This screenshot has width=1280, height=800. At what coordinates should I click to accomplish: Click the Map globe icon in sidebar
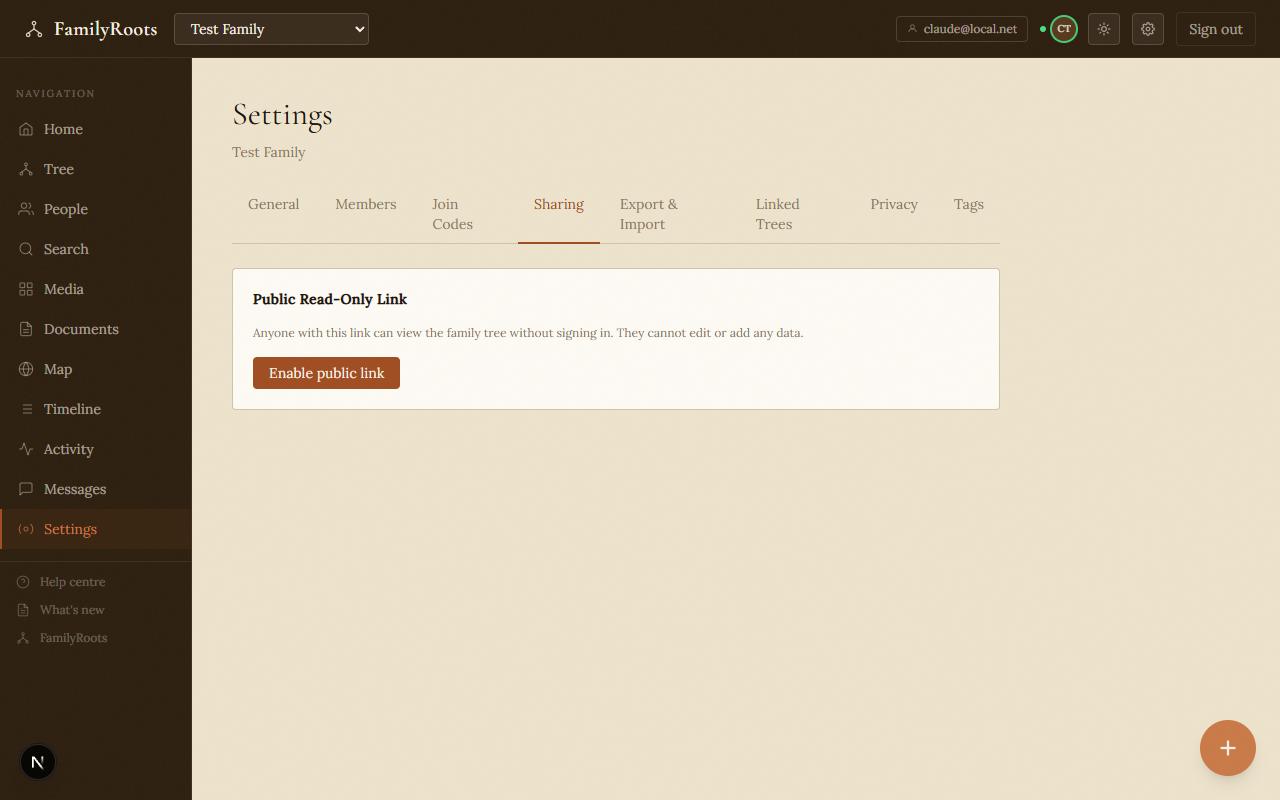[26, 369]
